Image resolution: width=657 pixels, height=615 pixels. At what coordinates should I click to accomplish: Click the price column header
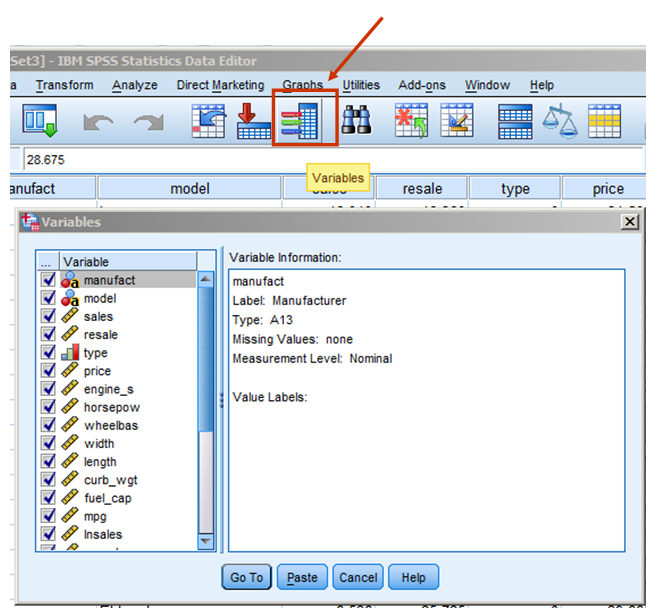604,189
